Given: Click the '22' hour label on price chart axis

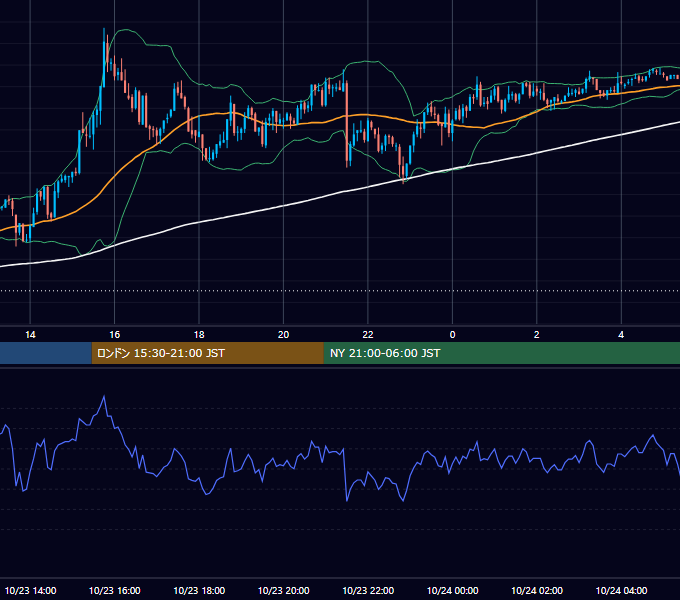Looking at the screenshot, I should pyautogui.click(x=368, y=335).
